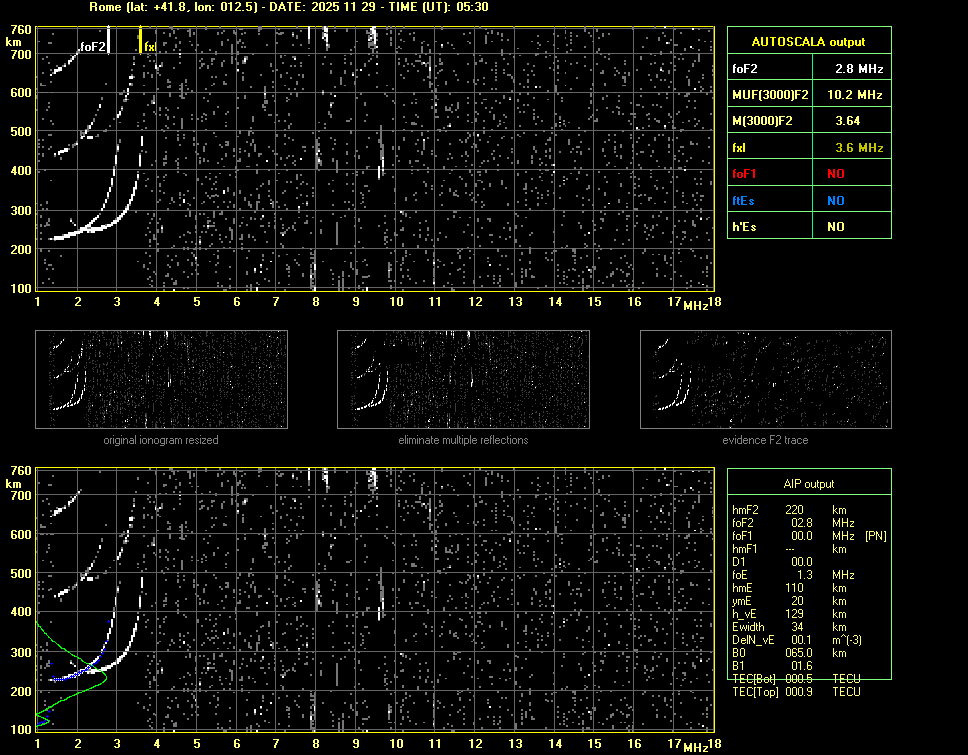The height and width of the screenshot is (755, 968).
Task: Click the 'original ionogram resized' thumbnail
Action: [x=161, y=379]
